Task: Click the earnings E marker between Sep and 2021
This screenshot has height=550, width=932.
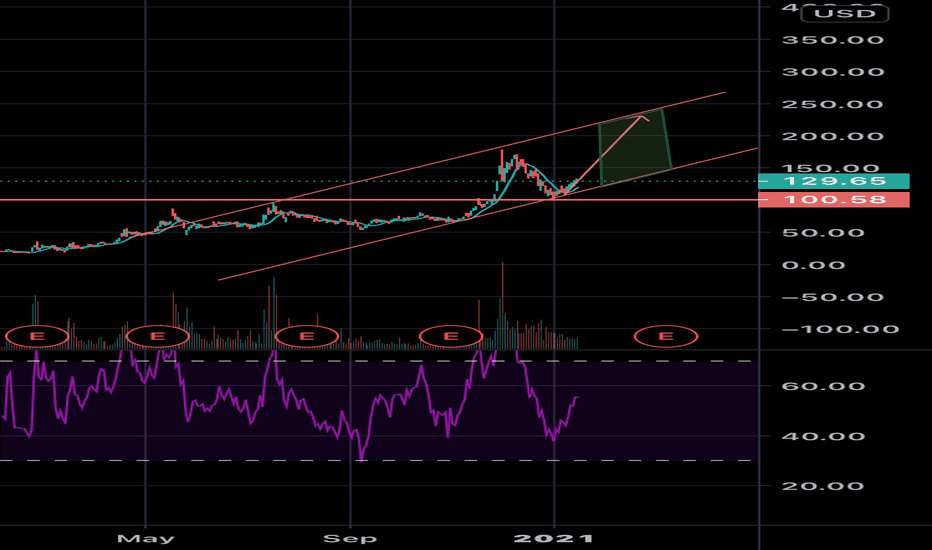Action: pyautogui.click(x=451, y=337)
